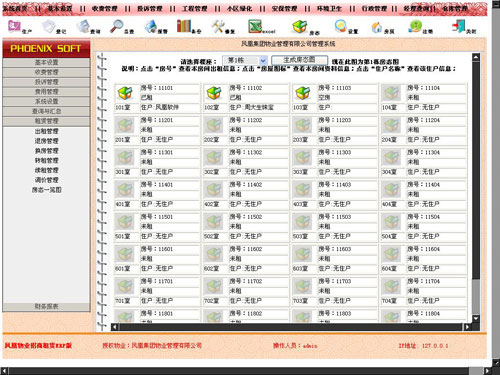Open 出租管理 sidebar link
This screenshot has height=375, width=500.
coord(46,131)
